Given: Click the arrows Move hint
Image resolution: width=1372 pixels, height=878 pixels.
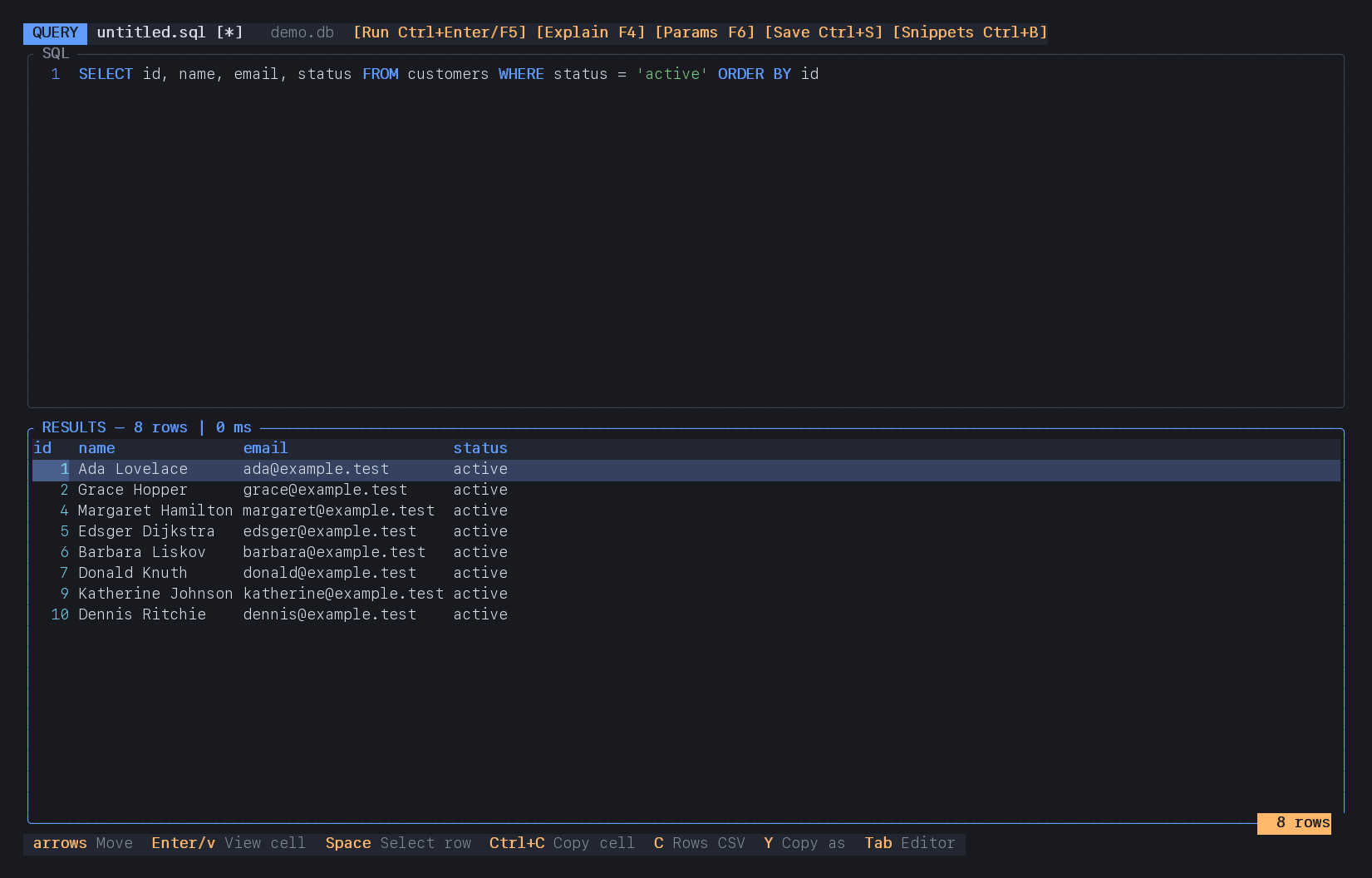Looking at the screenshot, I should pos(83,843).
